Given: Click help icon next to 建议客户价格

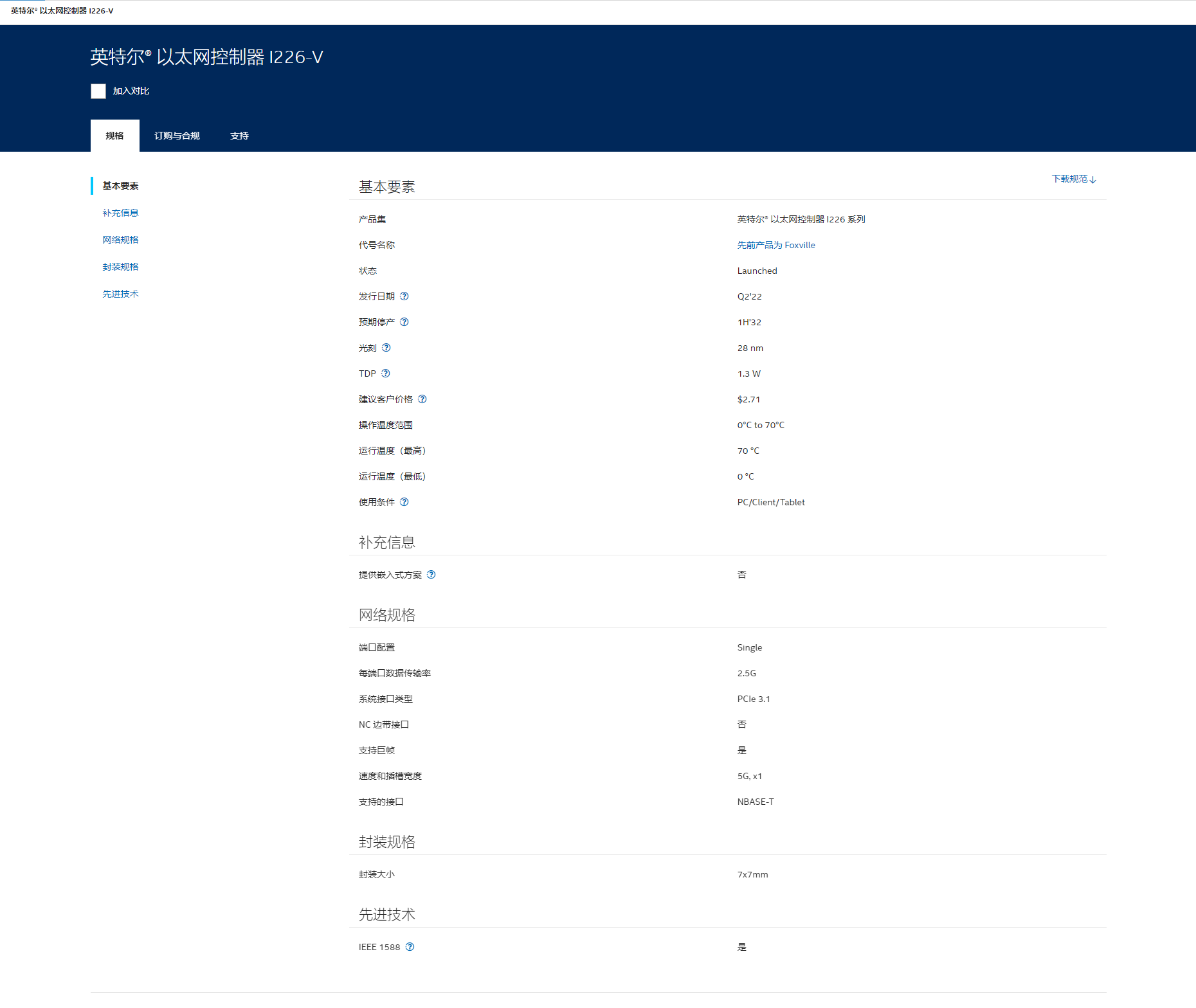Looking at the screenshot, I should coord(422,399).
